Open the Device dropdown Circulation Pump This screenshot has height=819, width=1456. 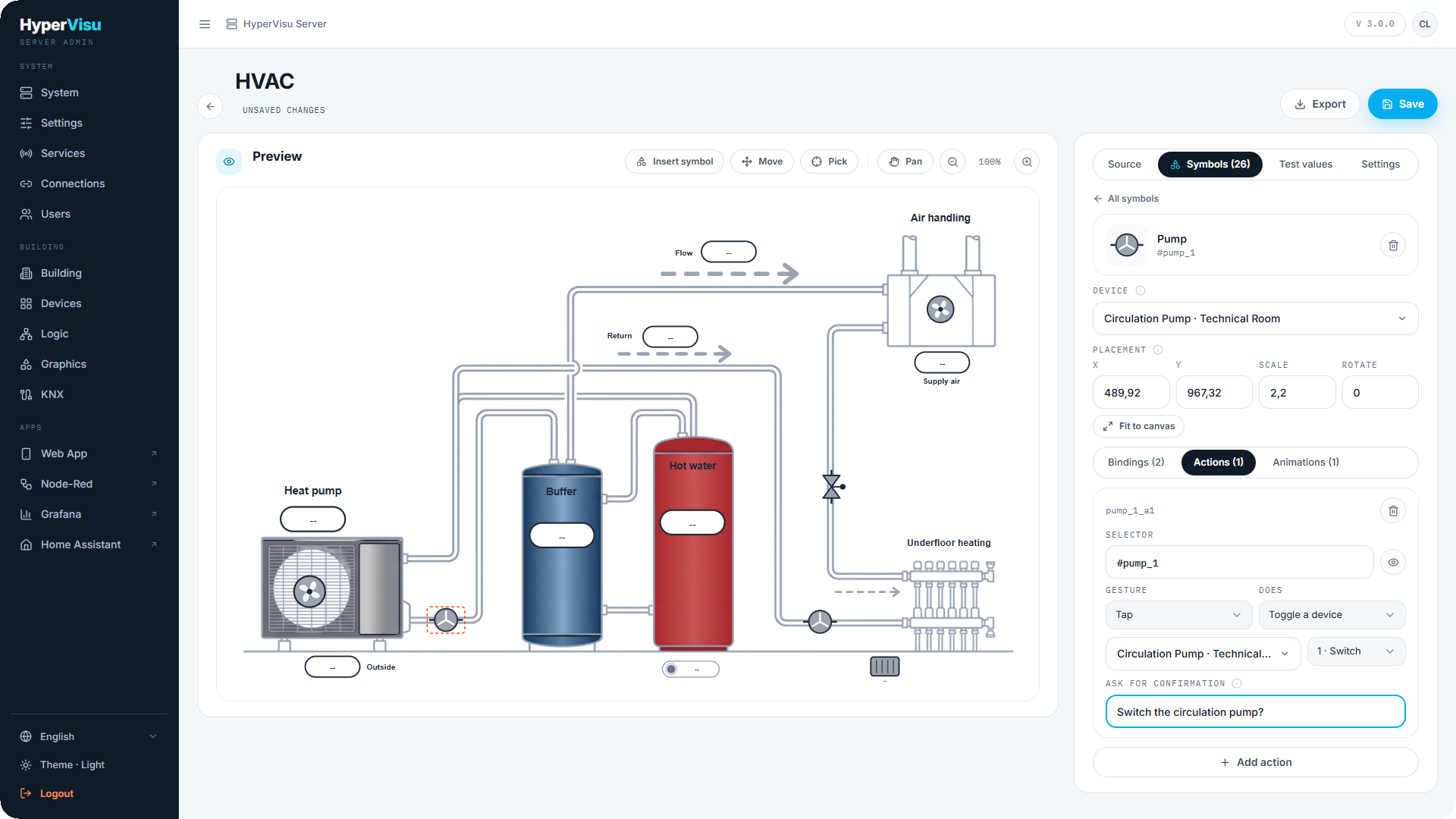tap(1255, 318)
